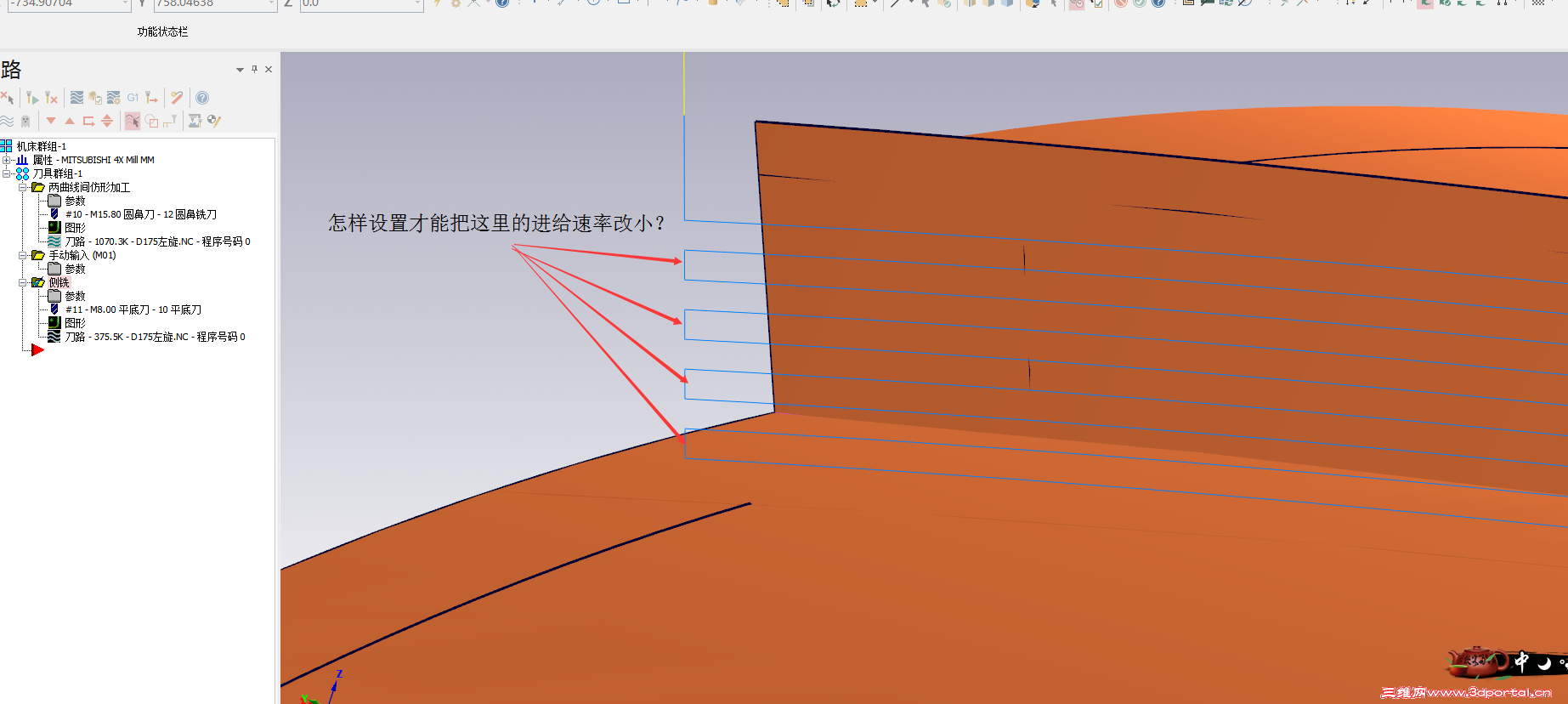Select the 手动输入 (M01) operation
The height and width of the screenshot is (704, 1568).
point(82,255)
